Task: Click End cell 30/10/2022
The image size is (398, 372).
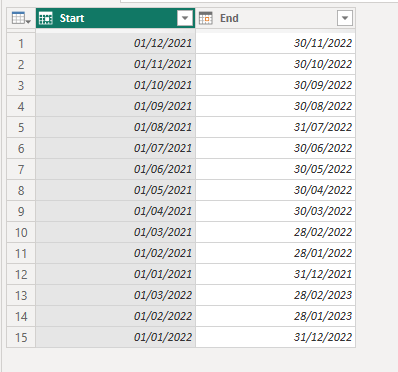Action: 275,64
